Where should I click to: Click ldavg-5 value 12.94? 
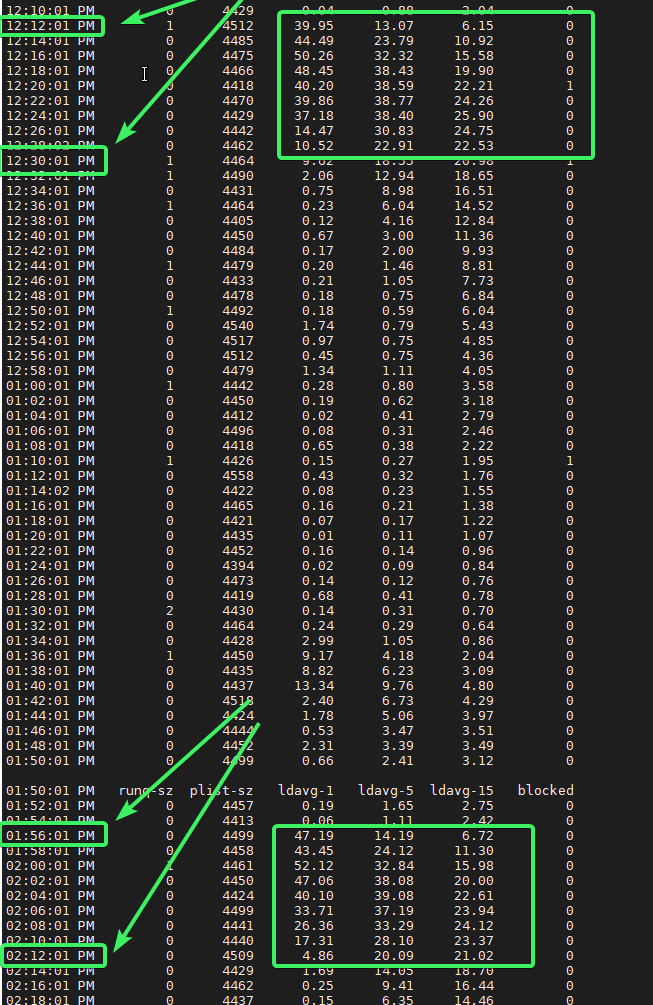393,176
